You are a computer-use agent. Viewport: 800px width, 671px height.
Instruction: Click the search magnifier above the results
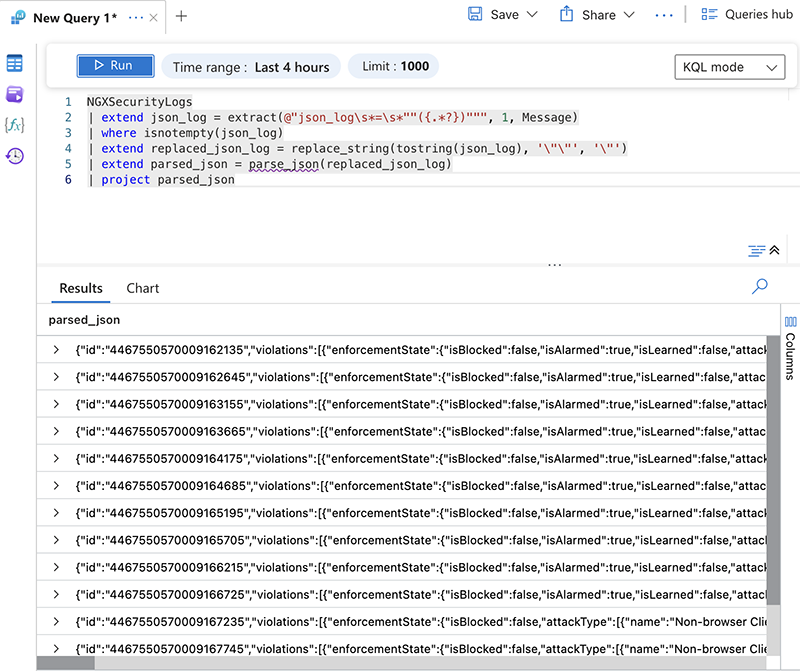pos(759,286)
